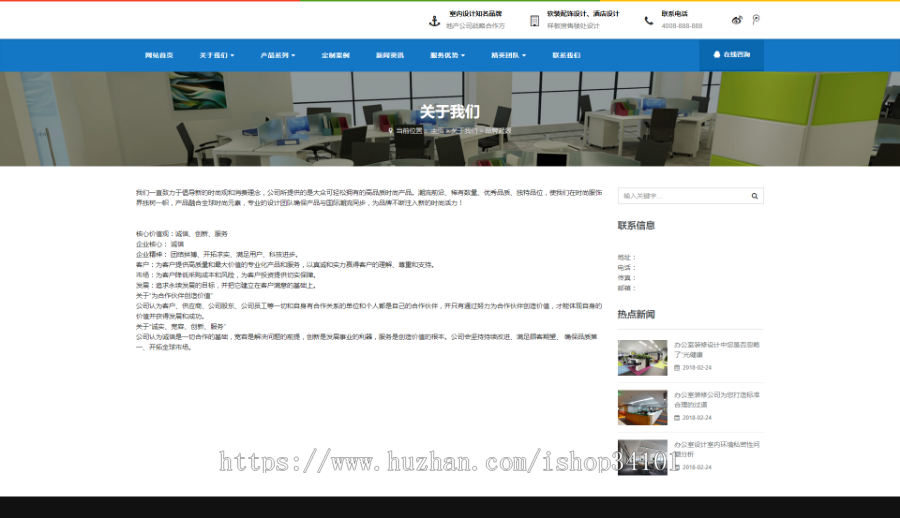Click the 在线咨询 button
The image size is (900, 518).
pos(731,55)
